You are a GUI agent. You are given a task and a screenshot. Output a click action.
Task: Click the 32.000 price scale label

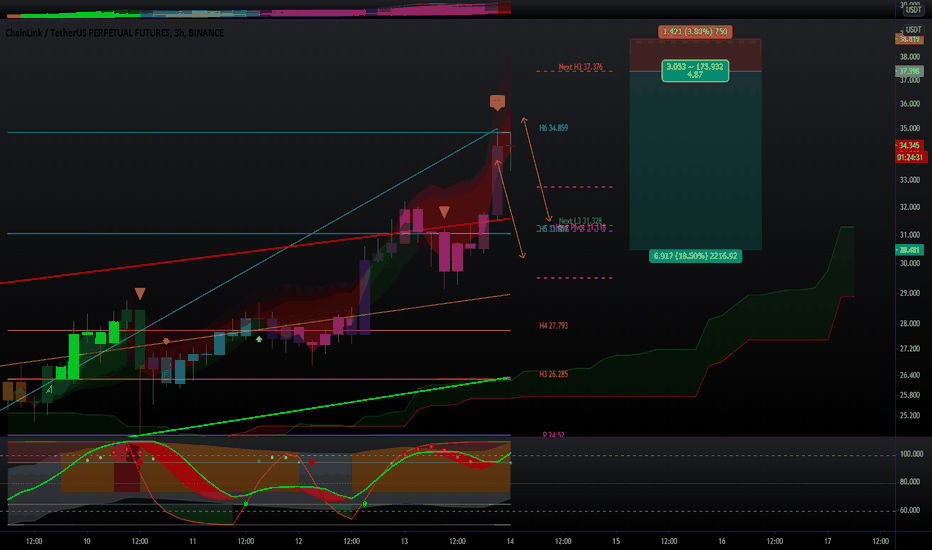click(910, 208)
